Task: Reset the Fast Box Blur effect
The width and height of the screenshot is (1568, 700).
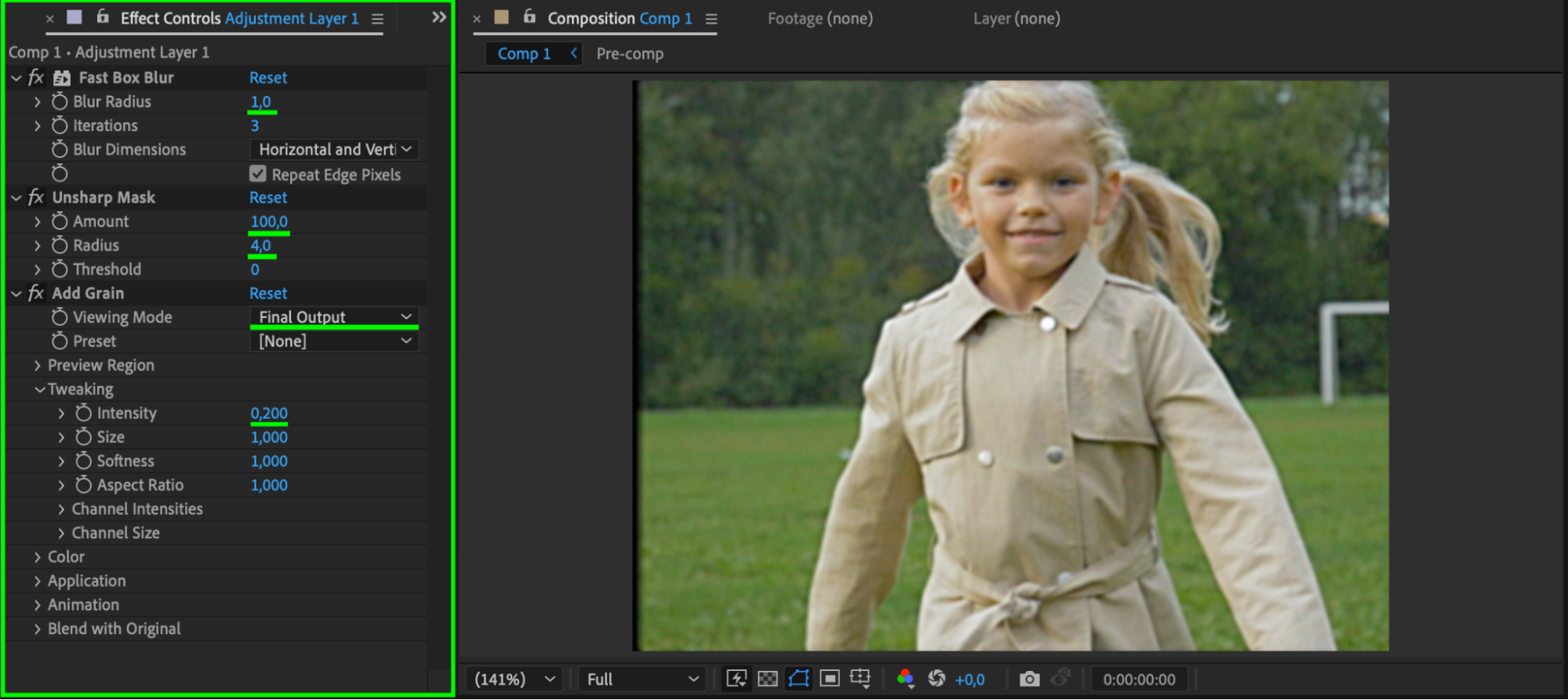Action: coord(267,78)
